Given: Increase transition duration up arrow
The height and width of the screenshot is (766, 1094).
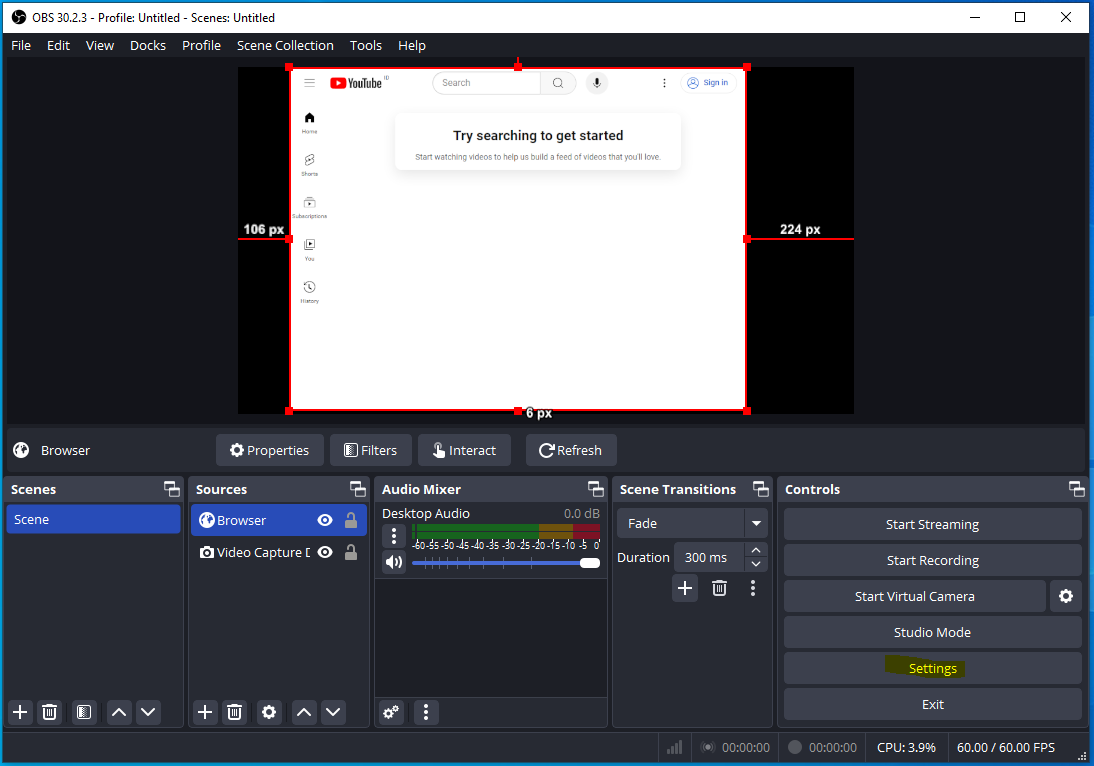Looking at the screenshot, I should coord(756,550).
